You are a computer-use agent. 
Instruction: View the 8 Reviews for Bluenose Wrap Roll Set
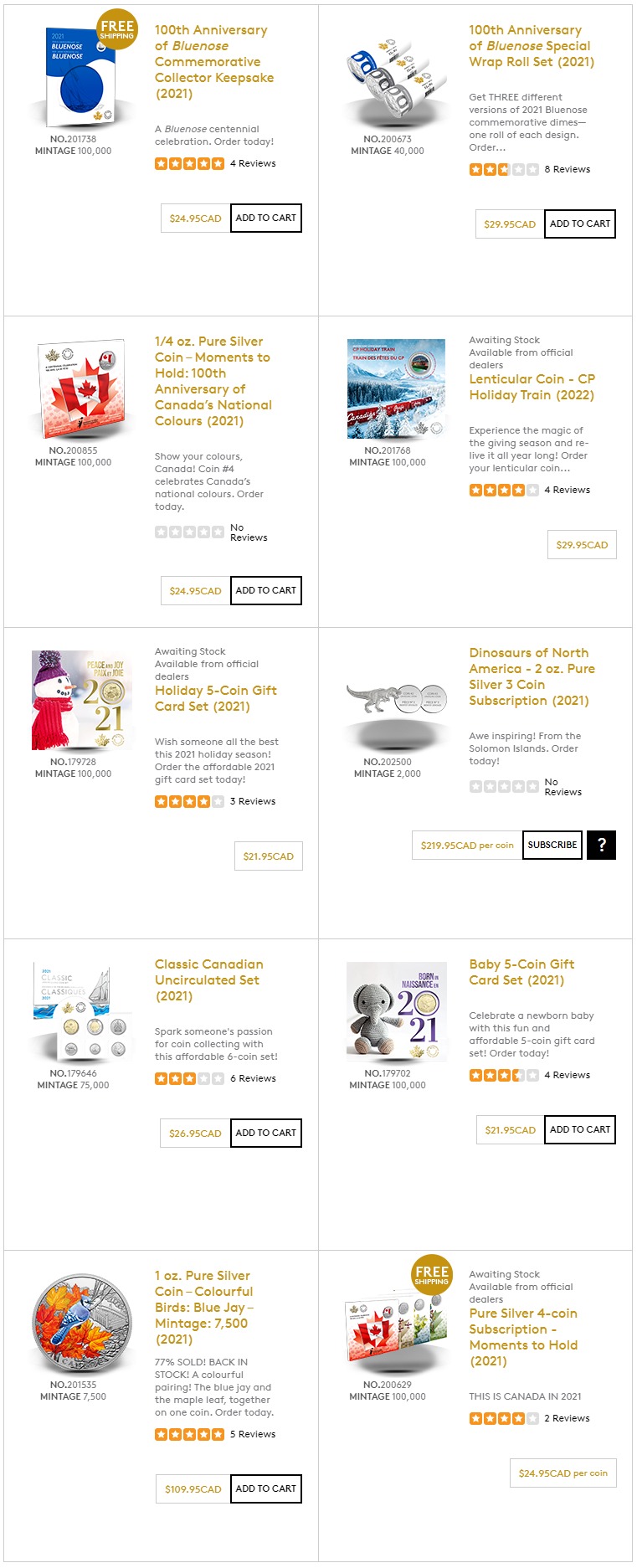(x=568, y=169)
